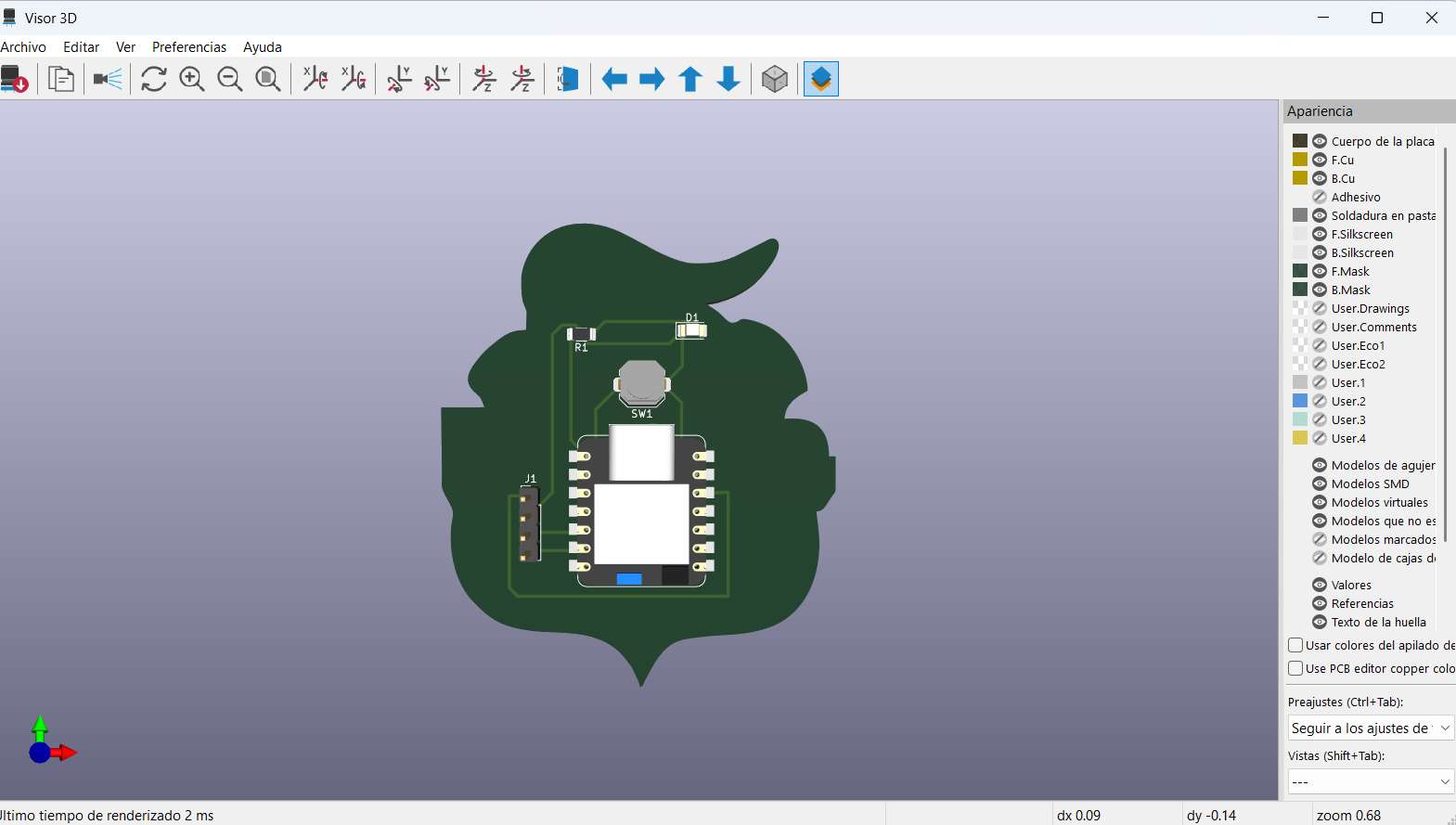Rotate board clockwise around X axis

pos(316,79)
